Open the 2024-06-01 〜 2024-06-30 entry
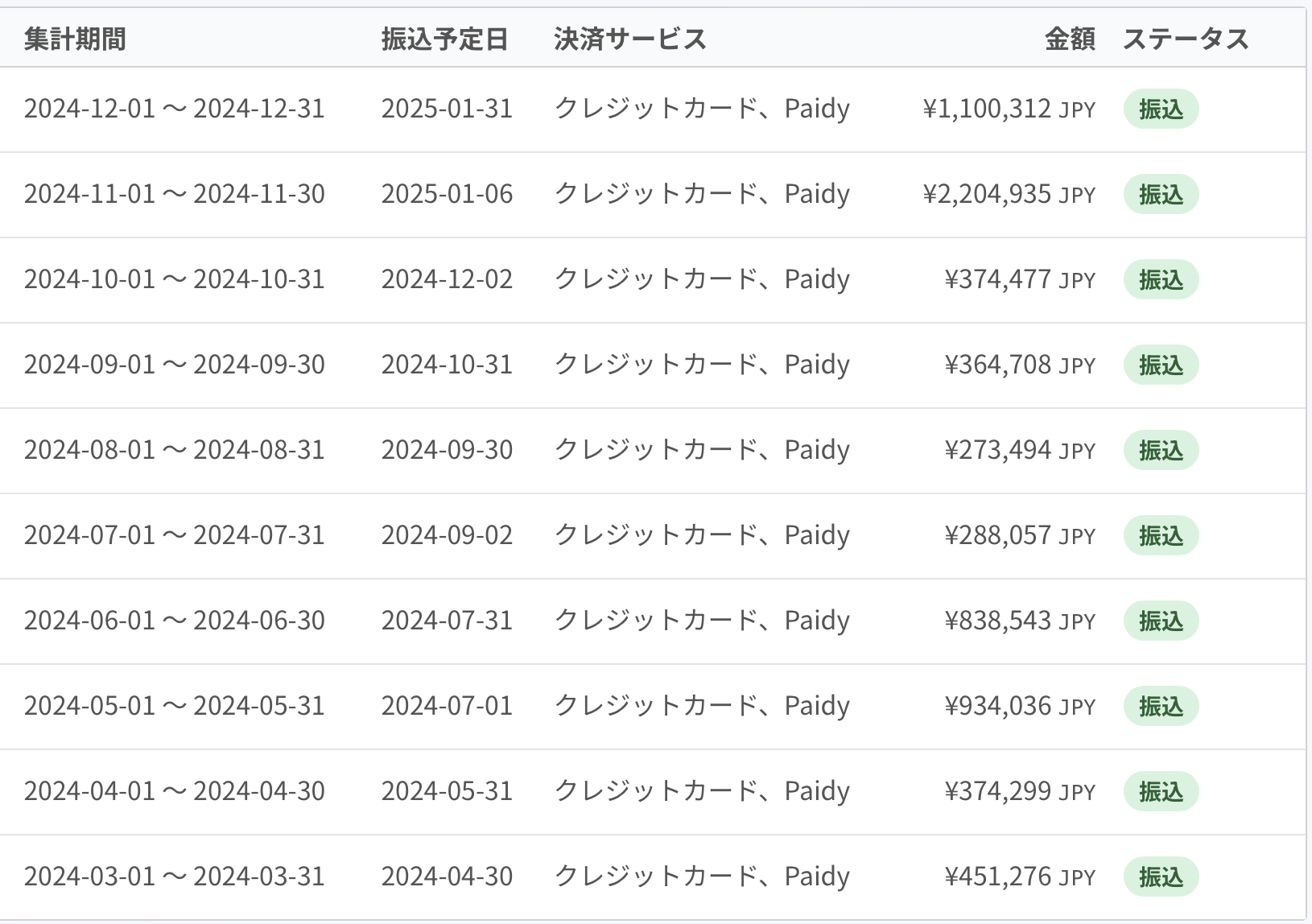This screenshot has height=924, width=1312. (652, 621)
